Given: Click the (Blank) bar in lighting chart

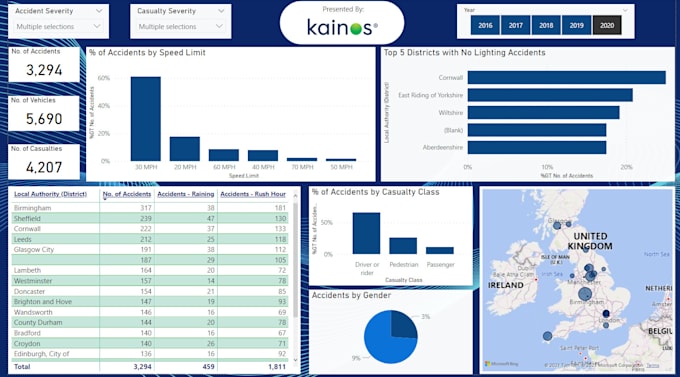Looking at the screenshot, I should pyautogui.click(x=537, y=130).
